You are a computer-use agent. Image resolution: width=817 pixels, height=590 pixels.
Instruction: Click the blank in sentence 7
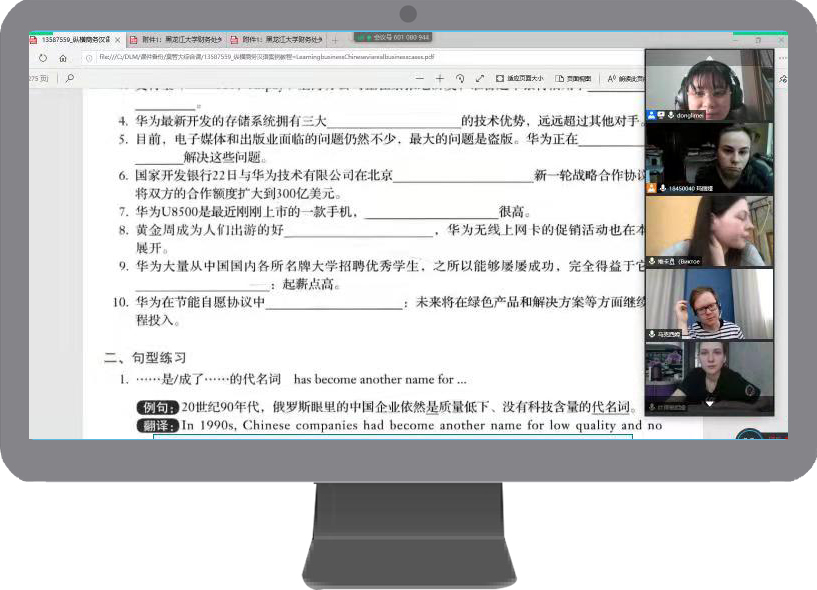coord(431,214)
